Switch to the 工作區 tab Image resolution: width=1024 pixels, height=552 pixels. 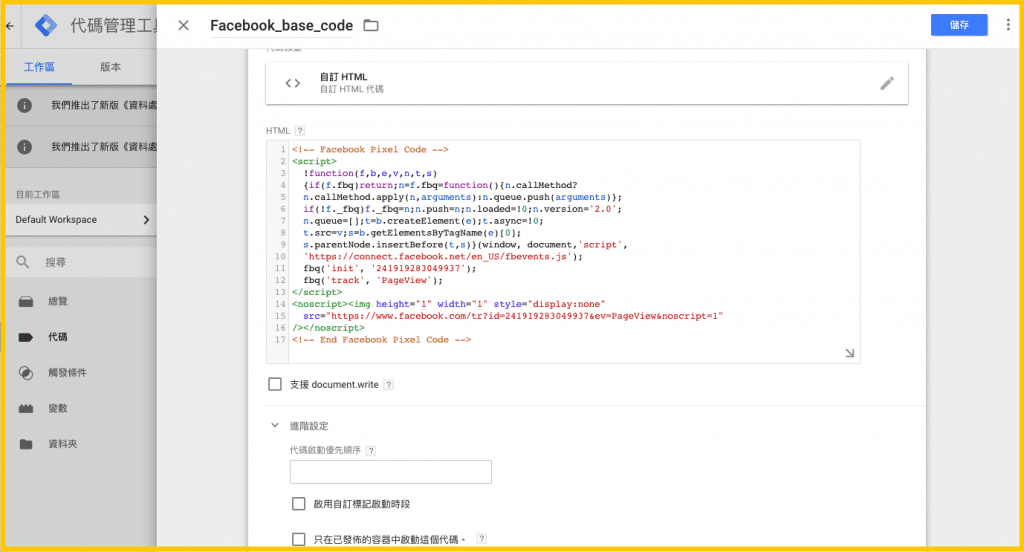[39, 67]
